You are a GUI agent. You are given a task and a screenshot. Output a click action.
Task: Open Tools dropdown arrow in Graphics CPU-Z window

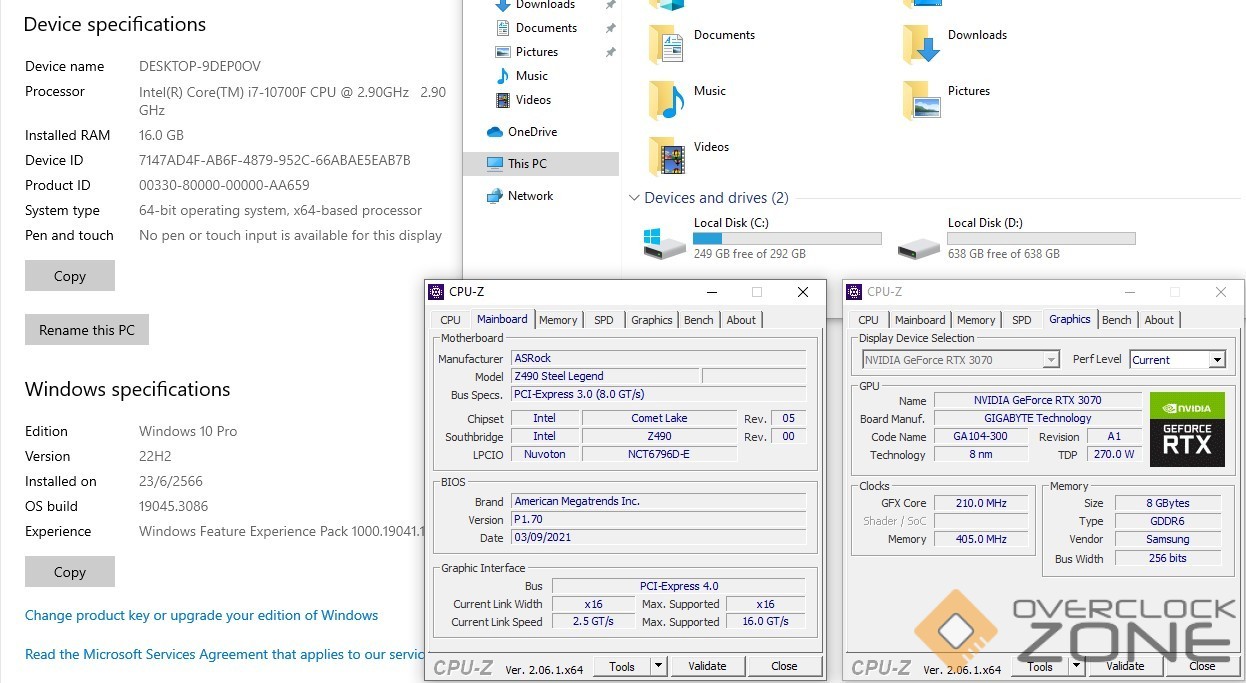(x=1076, y=666)
